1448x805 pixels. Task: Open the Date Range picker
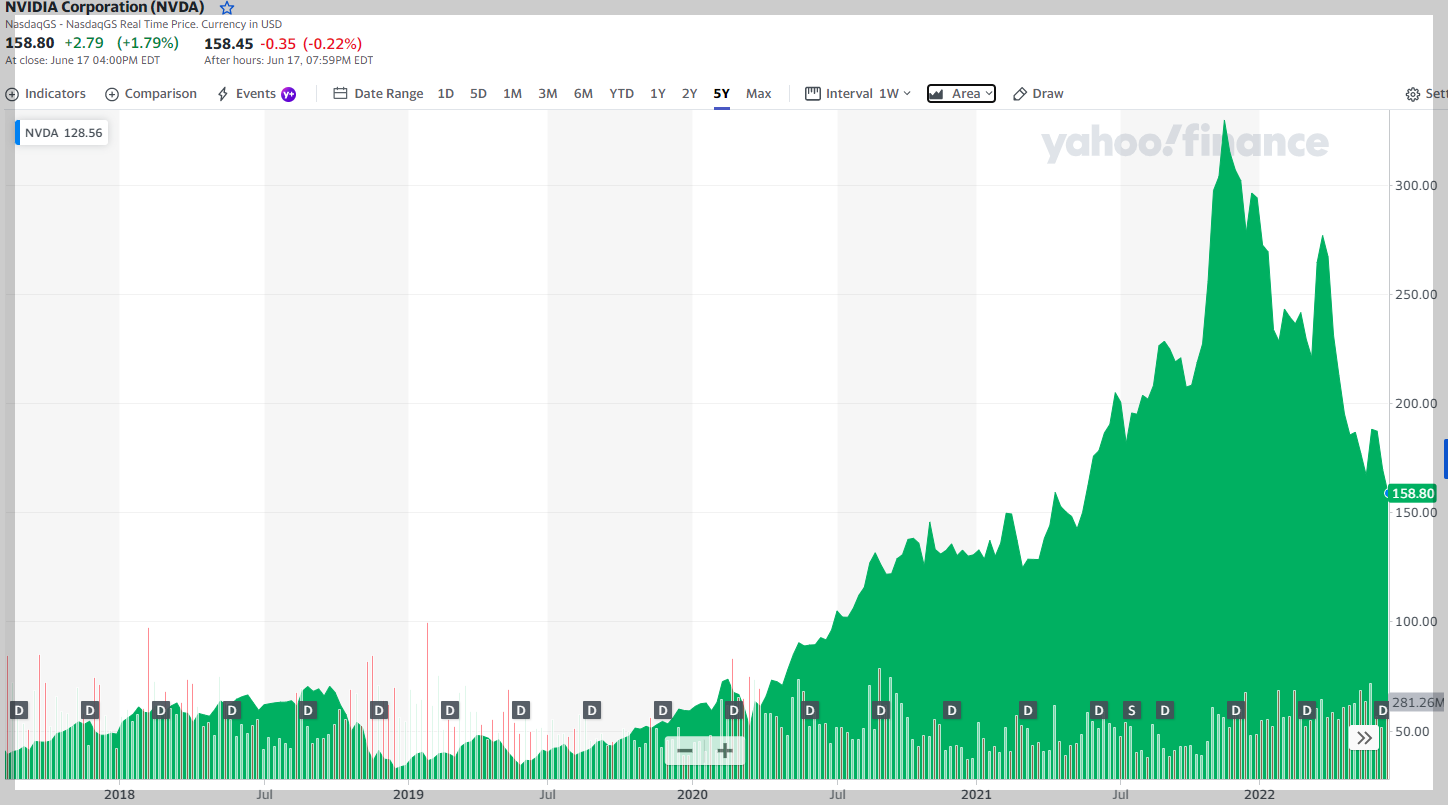click(x=378, y=94)
